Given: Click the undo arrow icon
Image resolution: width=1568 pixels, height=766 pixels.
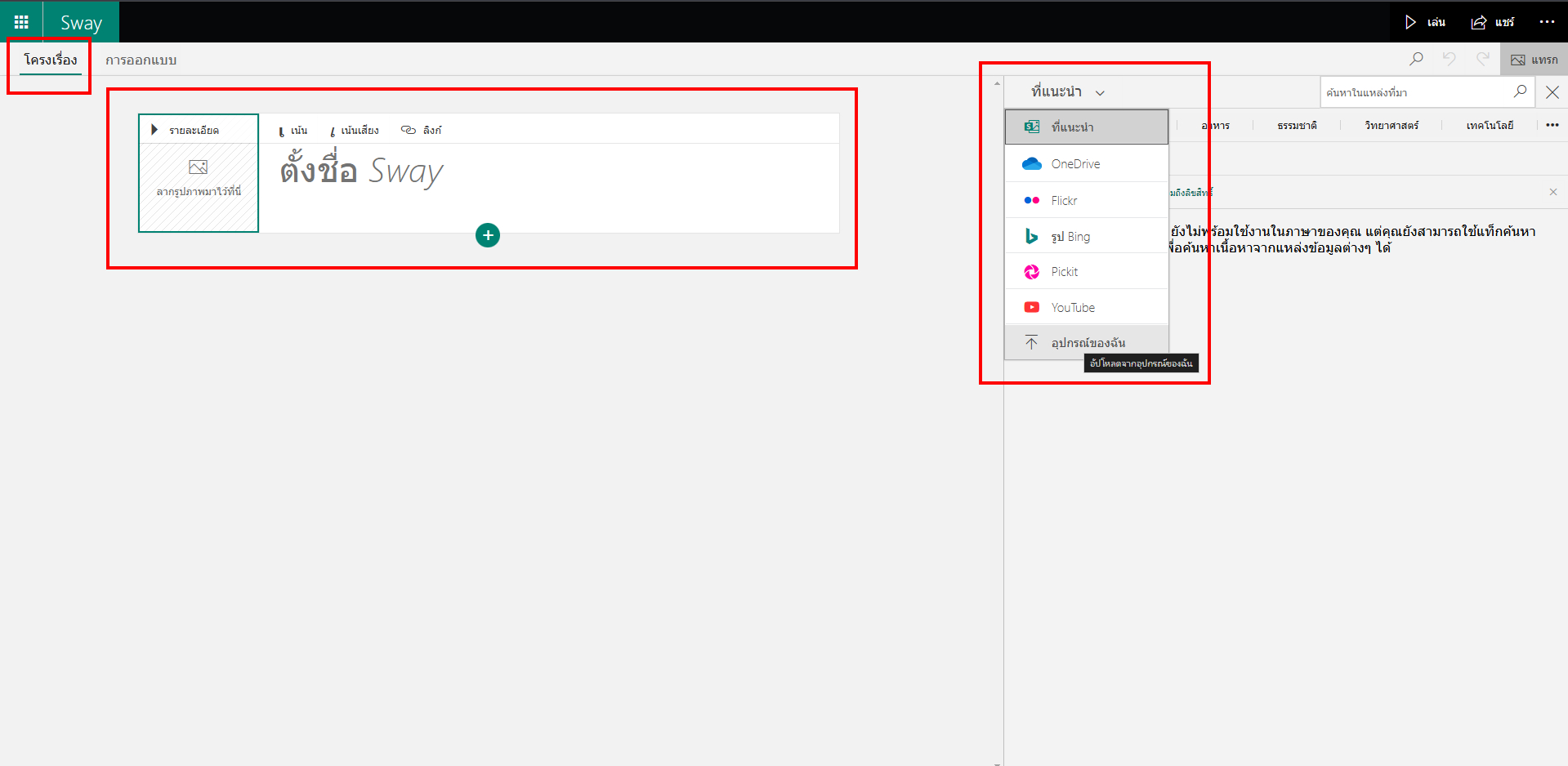Looking at the screenshot, I should pos(1450,59).
